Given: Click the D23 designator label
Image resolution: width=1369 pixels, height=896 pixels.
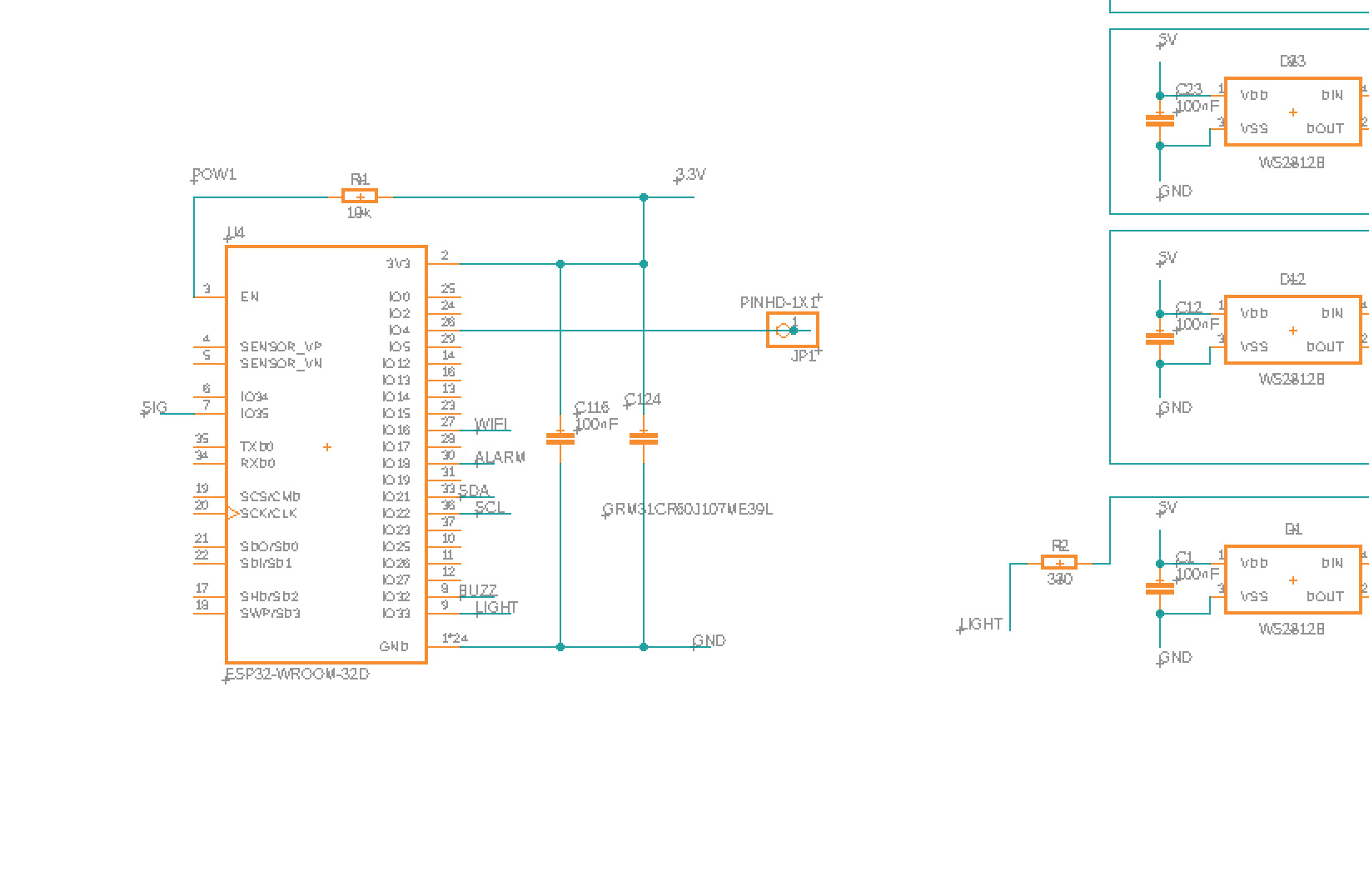Looking at the screenshot, I should pyautogui.click(x=1292, y=62).
